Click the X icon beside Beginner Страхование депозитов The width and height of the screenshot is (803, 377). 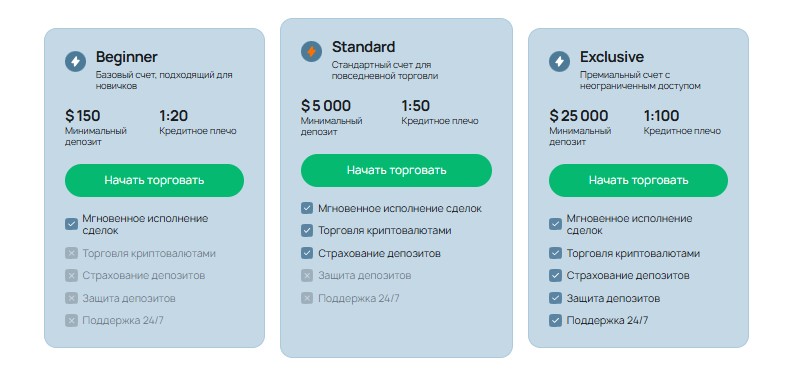point(71,276)
